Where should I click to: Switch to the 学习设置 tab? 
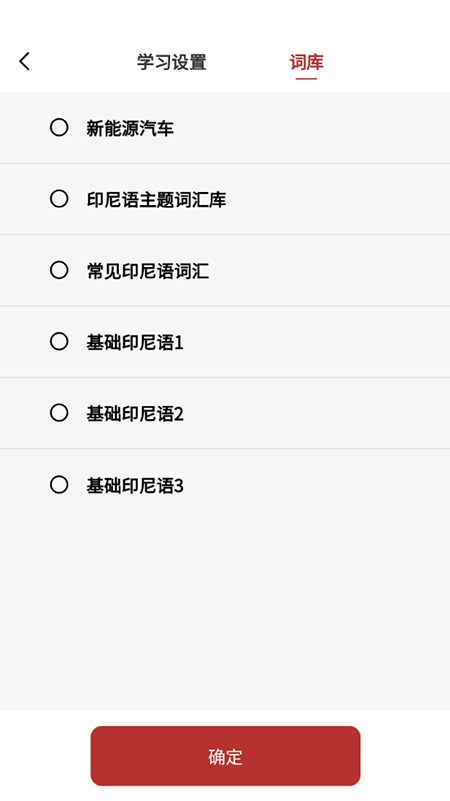[x=172, y=62]
